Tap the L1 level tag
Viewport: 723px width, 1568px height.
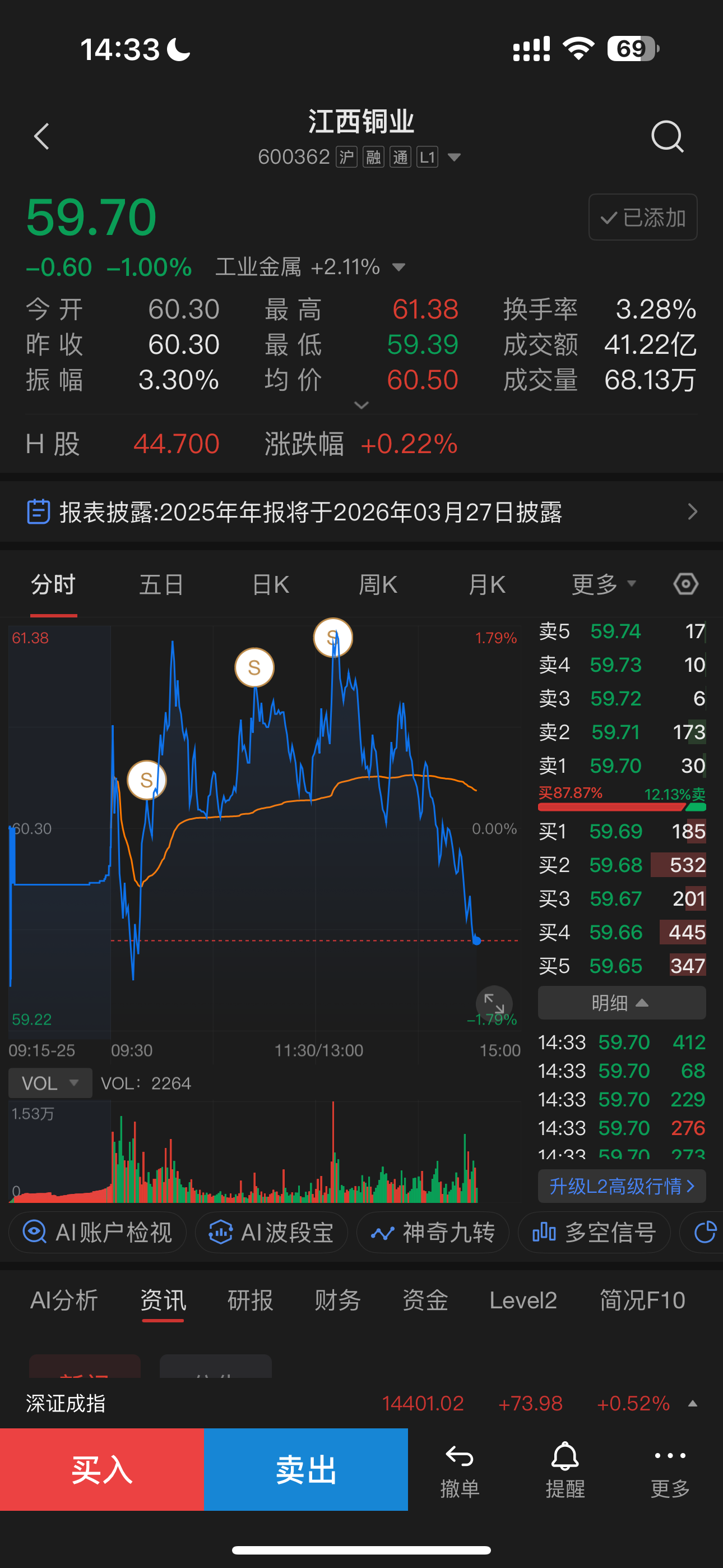427,157
